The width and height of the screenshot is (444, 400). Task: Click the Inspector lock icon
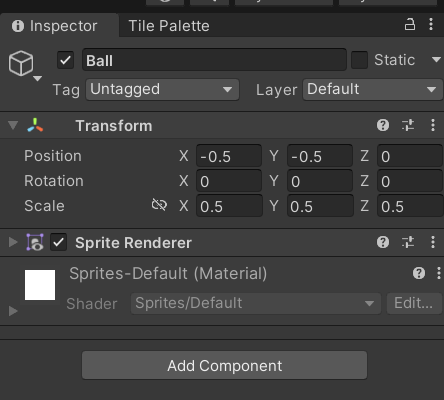[410, 24]
